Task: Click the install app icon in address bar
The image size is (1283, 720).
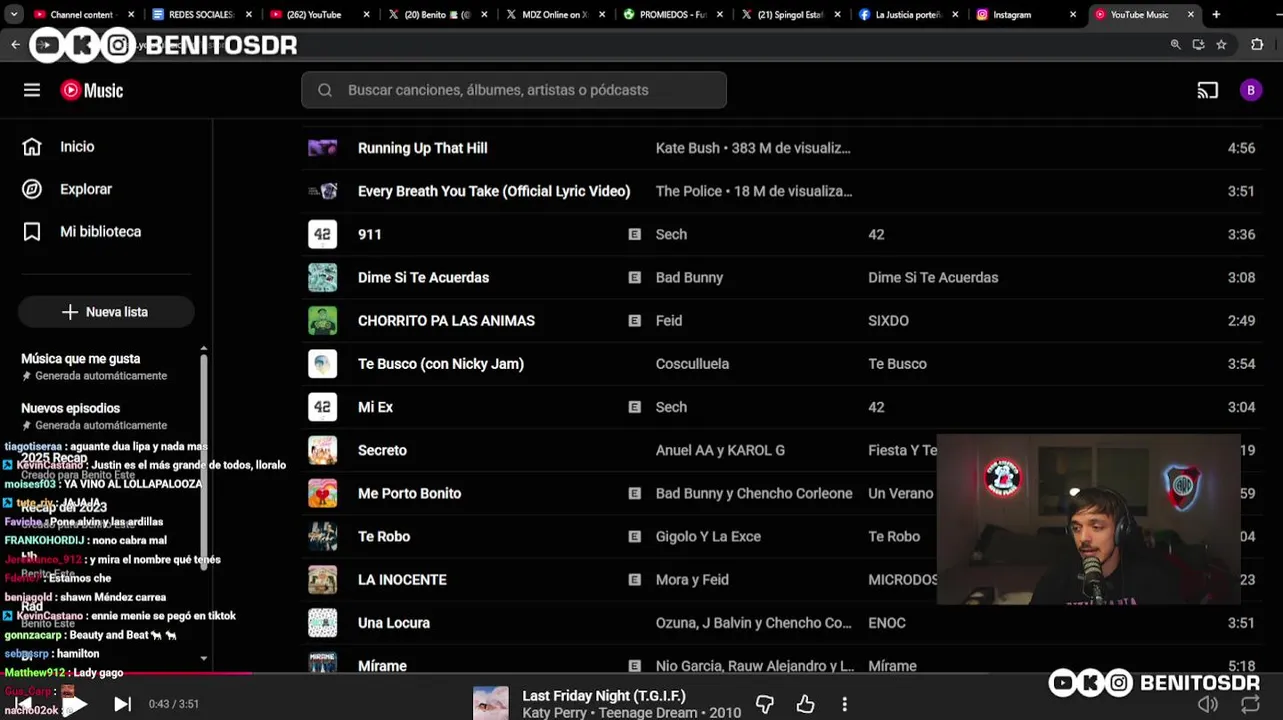Action: coord(1198,44)
